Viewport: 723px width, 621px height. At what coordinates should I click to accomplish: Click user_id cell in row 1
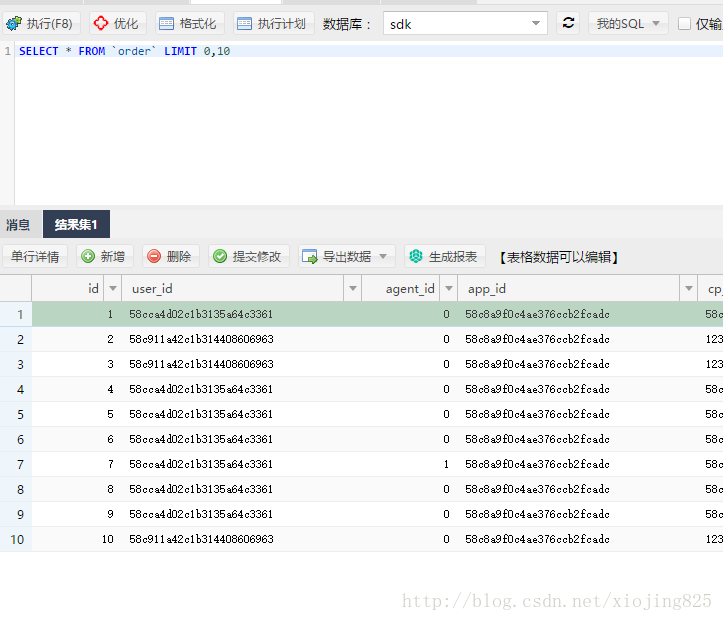click(x=242, y=314)
